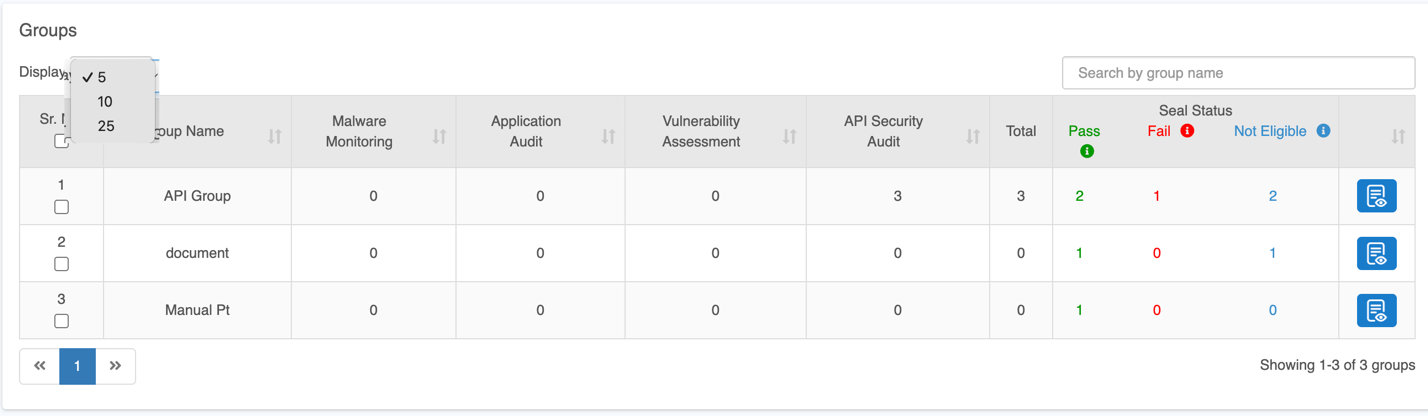1428x416 pixels.
Task: View details report for Manual Pt row
Action: [x=1376, y=310]
